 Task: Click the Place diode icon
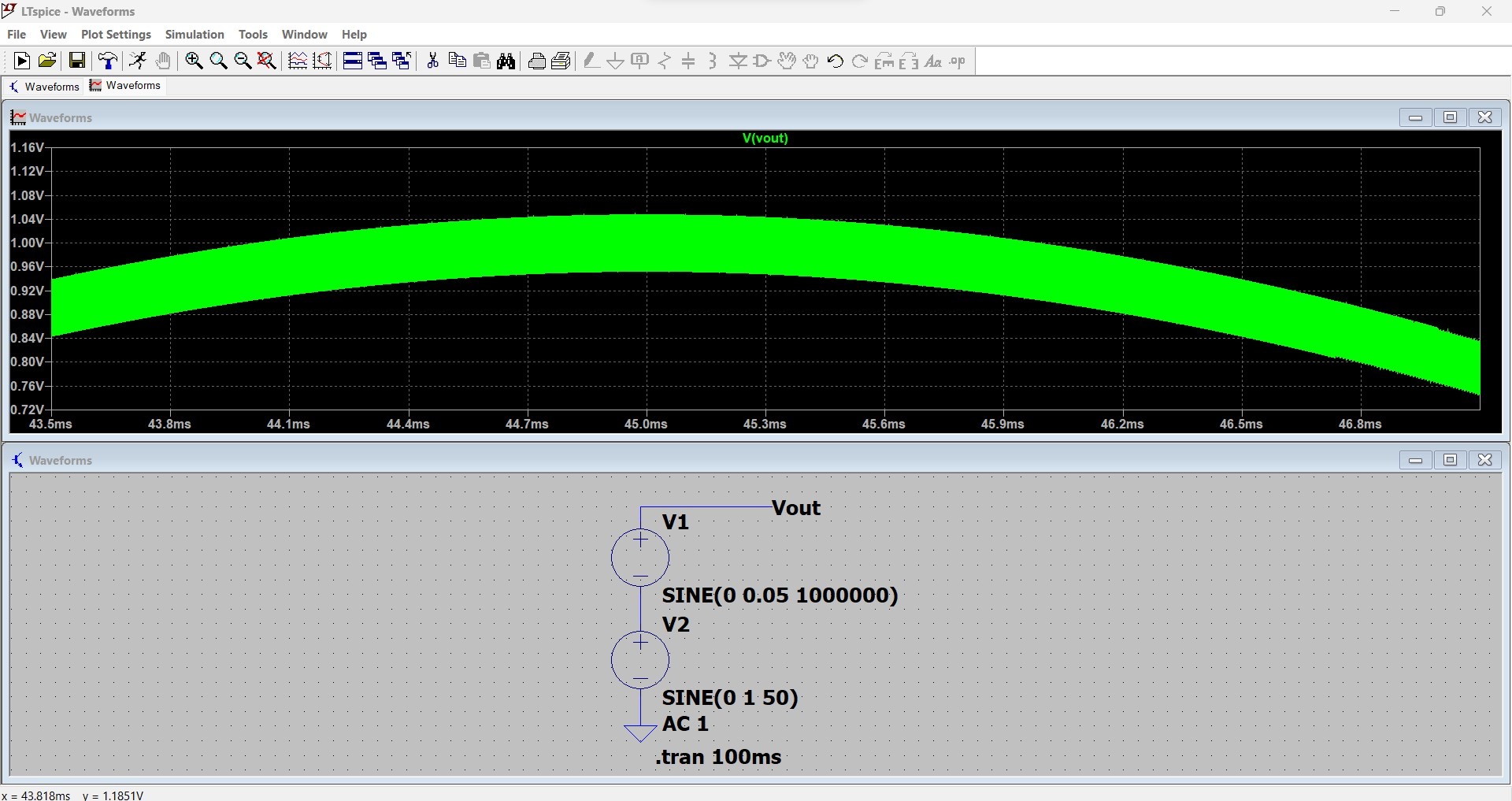[x=738, y=61]
